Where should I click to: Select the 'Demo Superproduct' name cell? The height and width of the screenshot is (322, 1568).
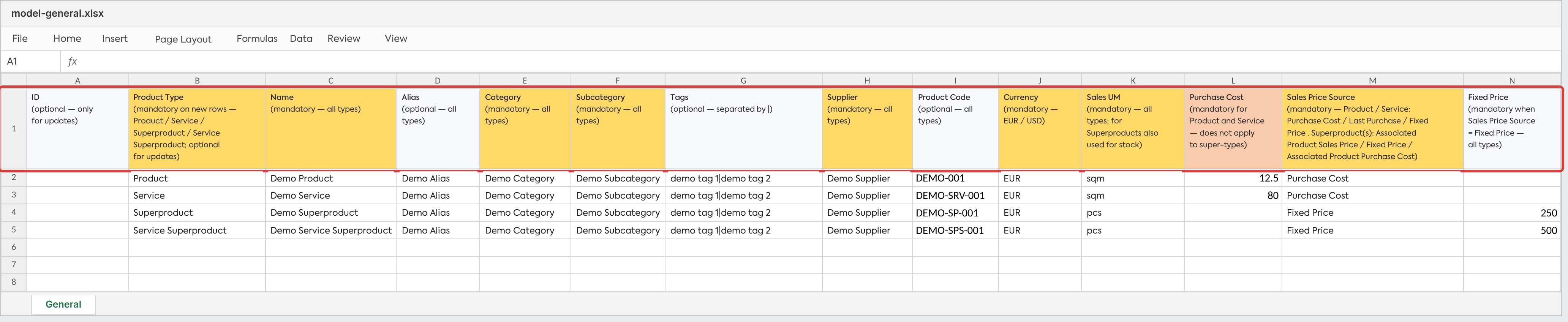tap(330, 212)
